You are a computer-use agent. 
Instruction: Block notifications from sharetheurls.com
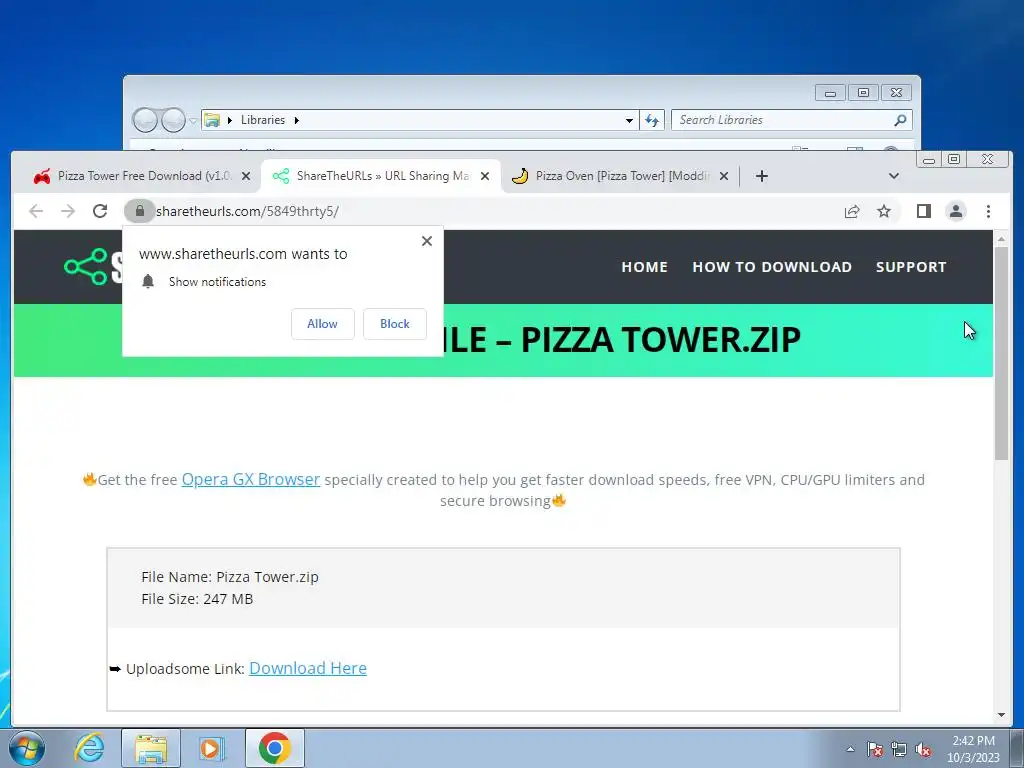click(394, 324)
